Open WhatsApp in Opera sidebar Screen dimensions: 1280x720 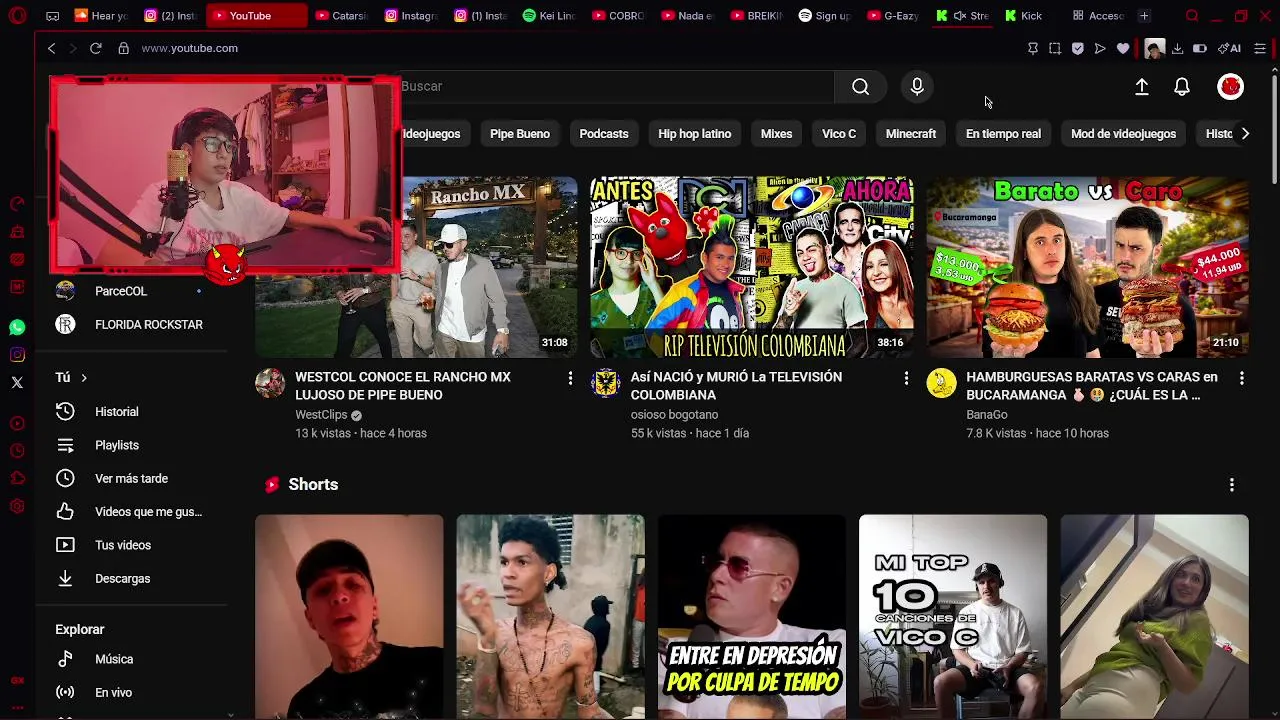tap(17, 327)
